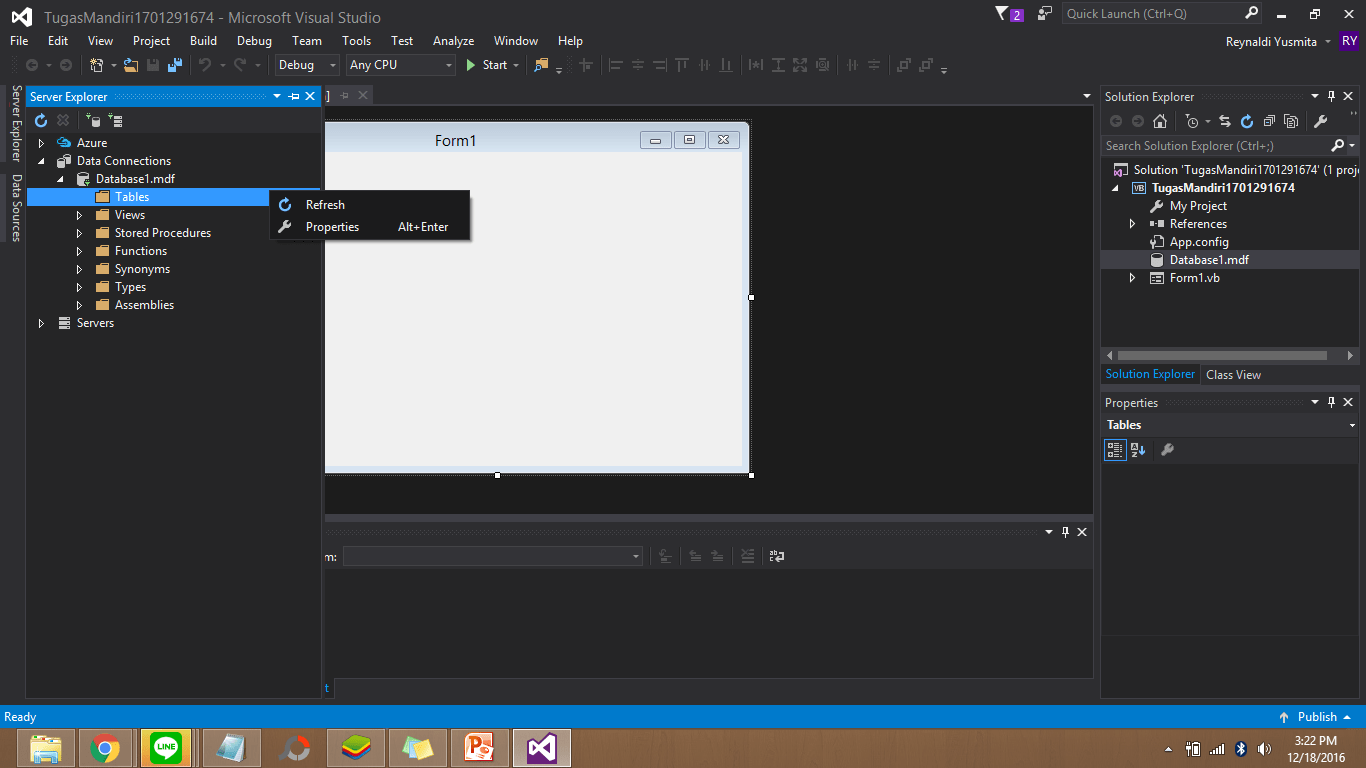Collapse the Database1.mdf connection node
The width and height of the screenshot is (1366, 768).
[x=60, y=179]
